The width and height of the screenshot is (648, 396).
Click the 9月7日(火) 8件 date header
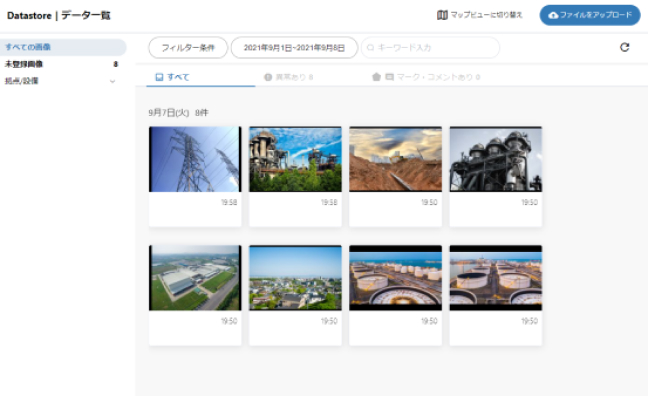[179, 112]
